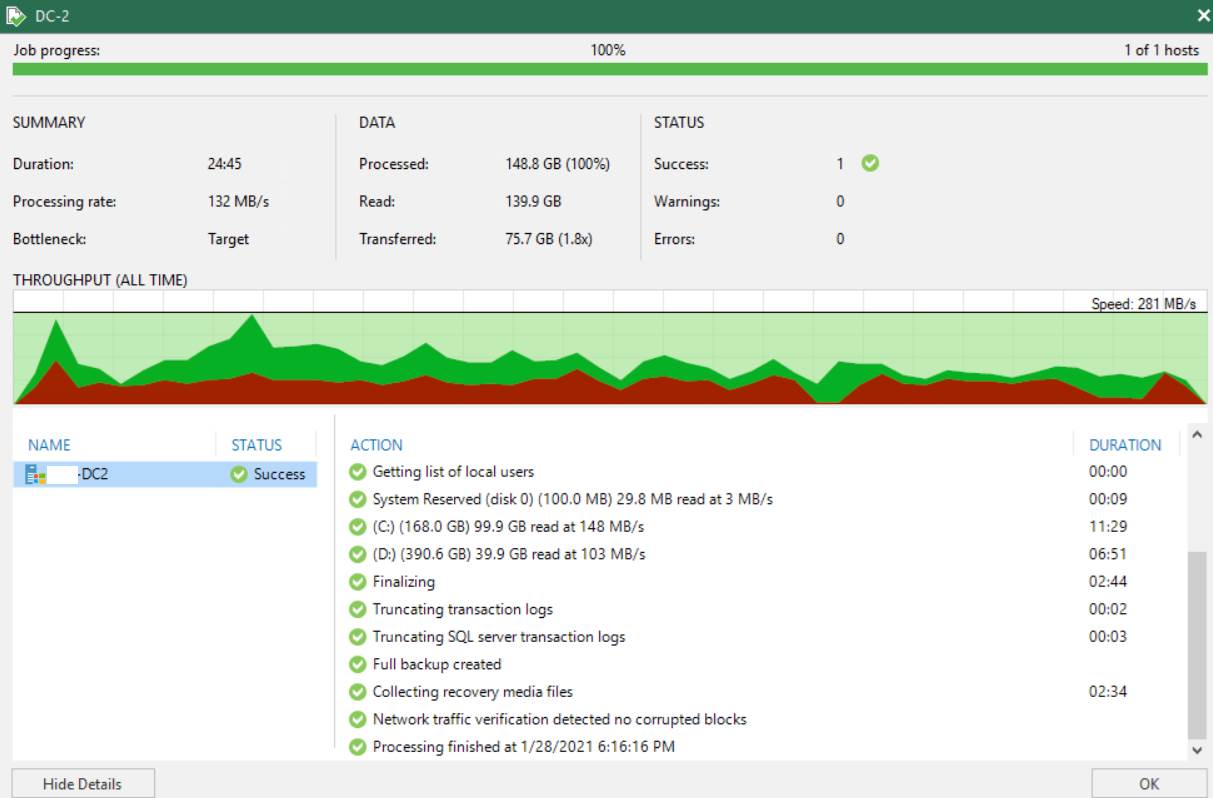
Task: Click the server icon beside DC2 host
Action: pos(36,474)
